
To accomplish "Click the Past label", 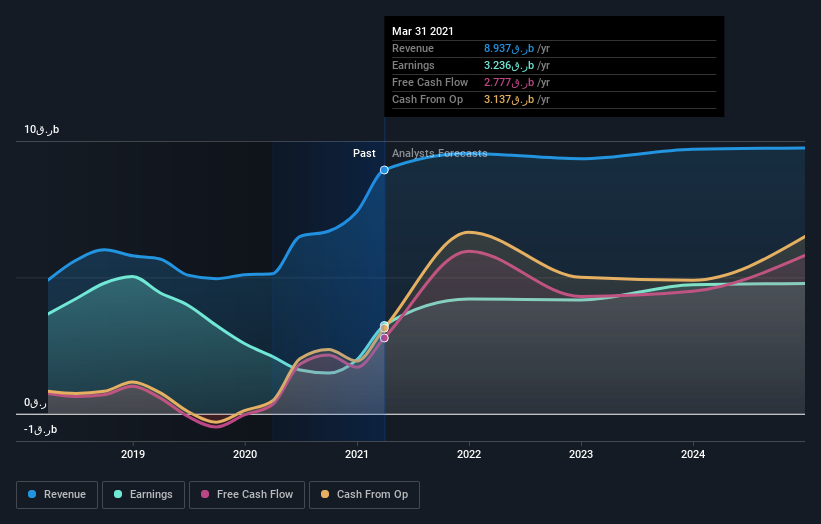I will 364,153.
